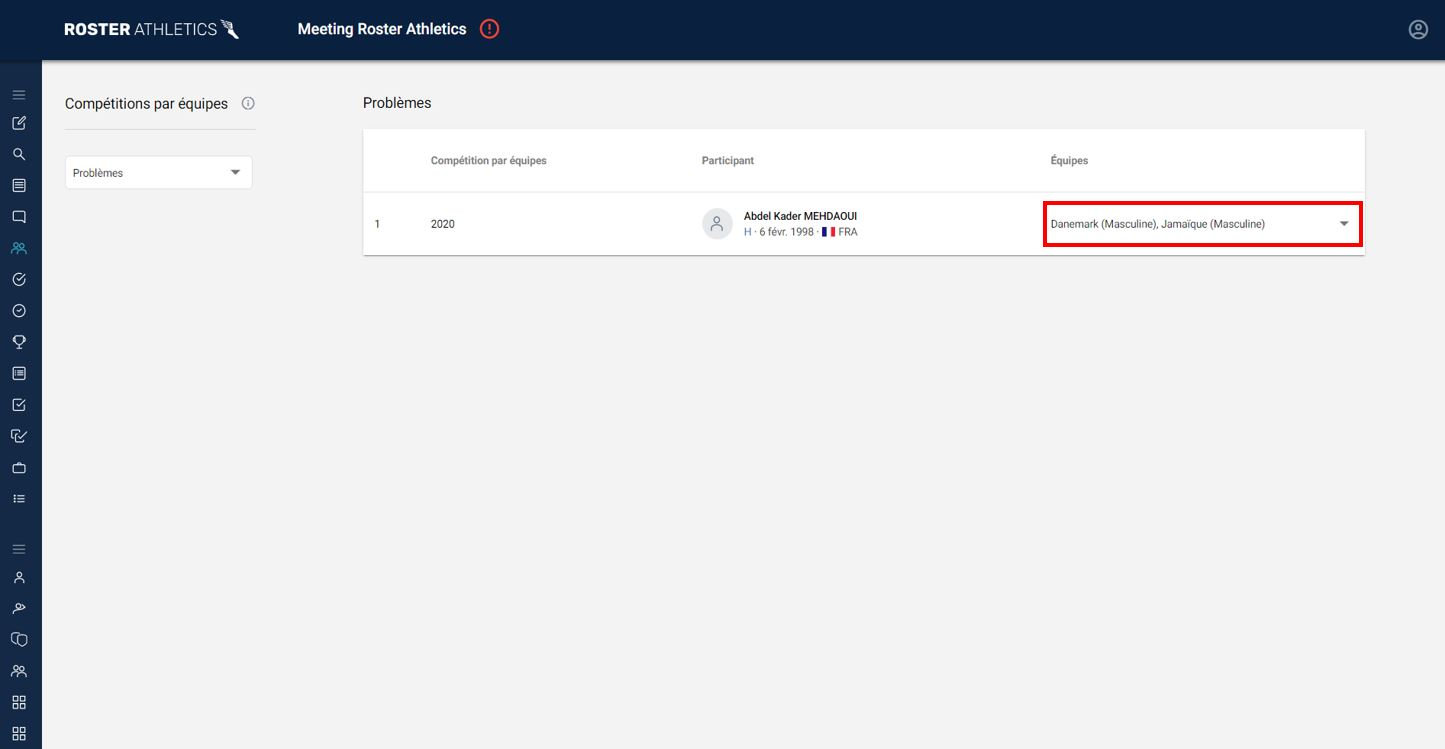Click the double checkbox icon in the sidebar

(19, 436)
